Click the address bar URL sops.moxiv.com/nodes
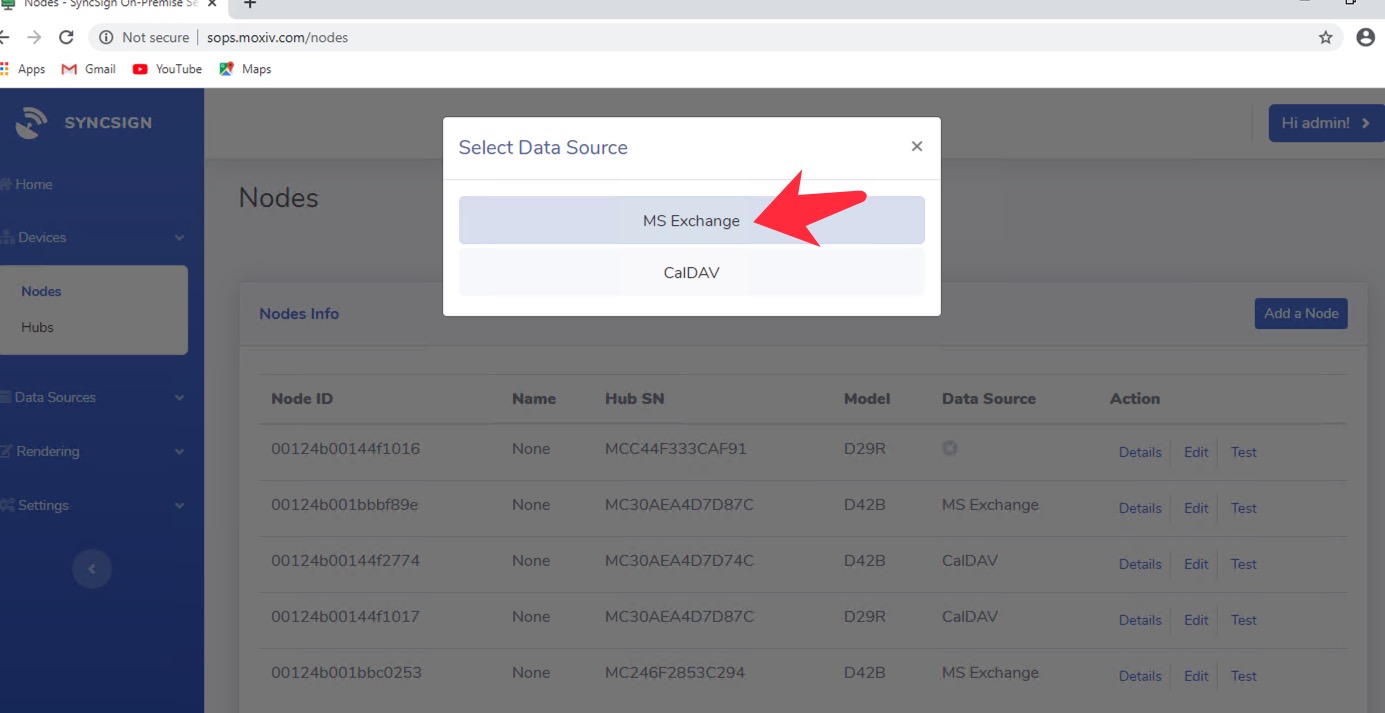The height and width of the screenshot is (713, 1385). [x=277, y=37]
